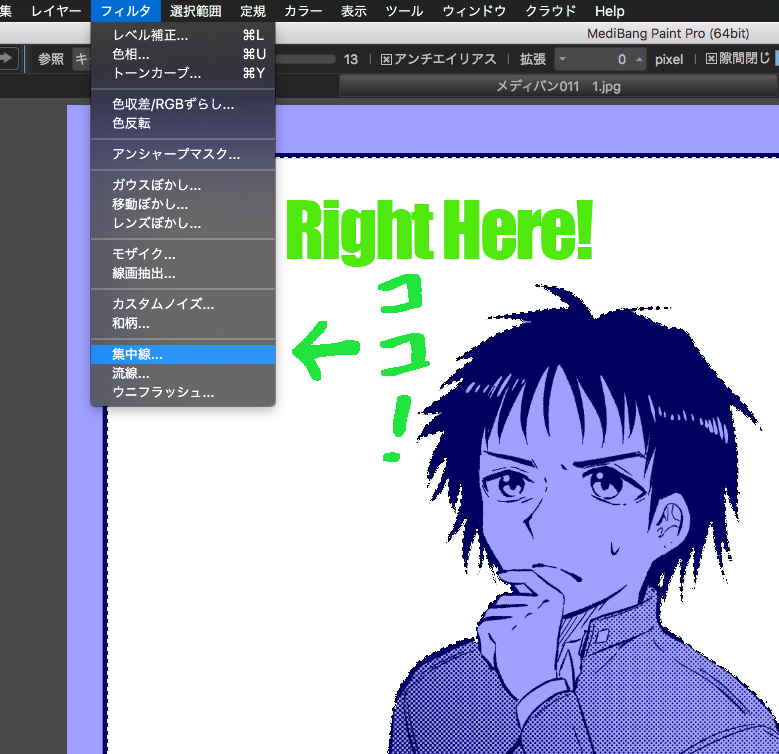This screenshot has width=779, height=754.
Task: Choose ガウスぼかし... filter
Action: tap(183, 185)
